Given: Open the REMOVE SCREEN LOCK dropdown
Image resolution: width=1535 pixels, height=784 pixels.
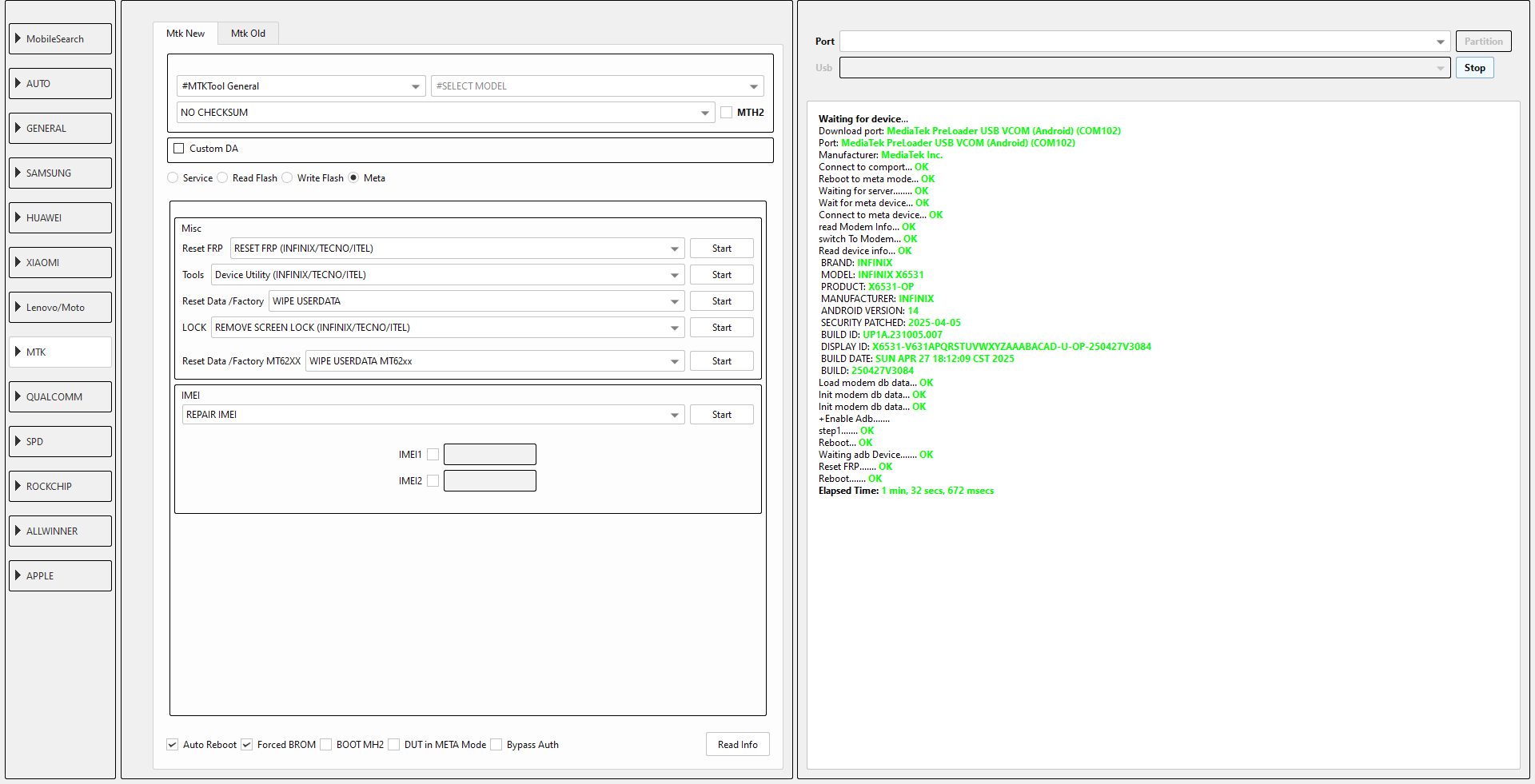Looking at the screenshot, I should [x=448, y=327].
